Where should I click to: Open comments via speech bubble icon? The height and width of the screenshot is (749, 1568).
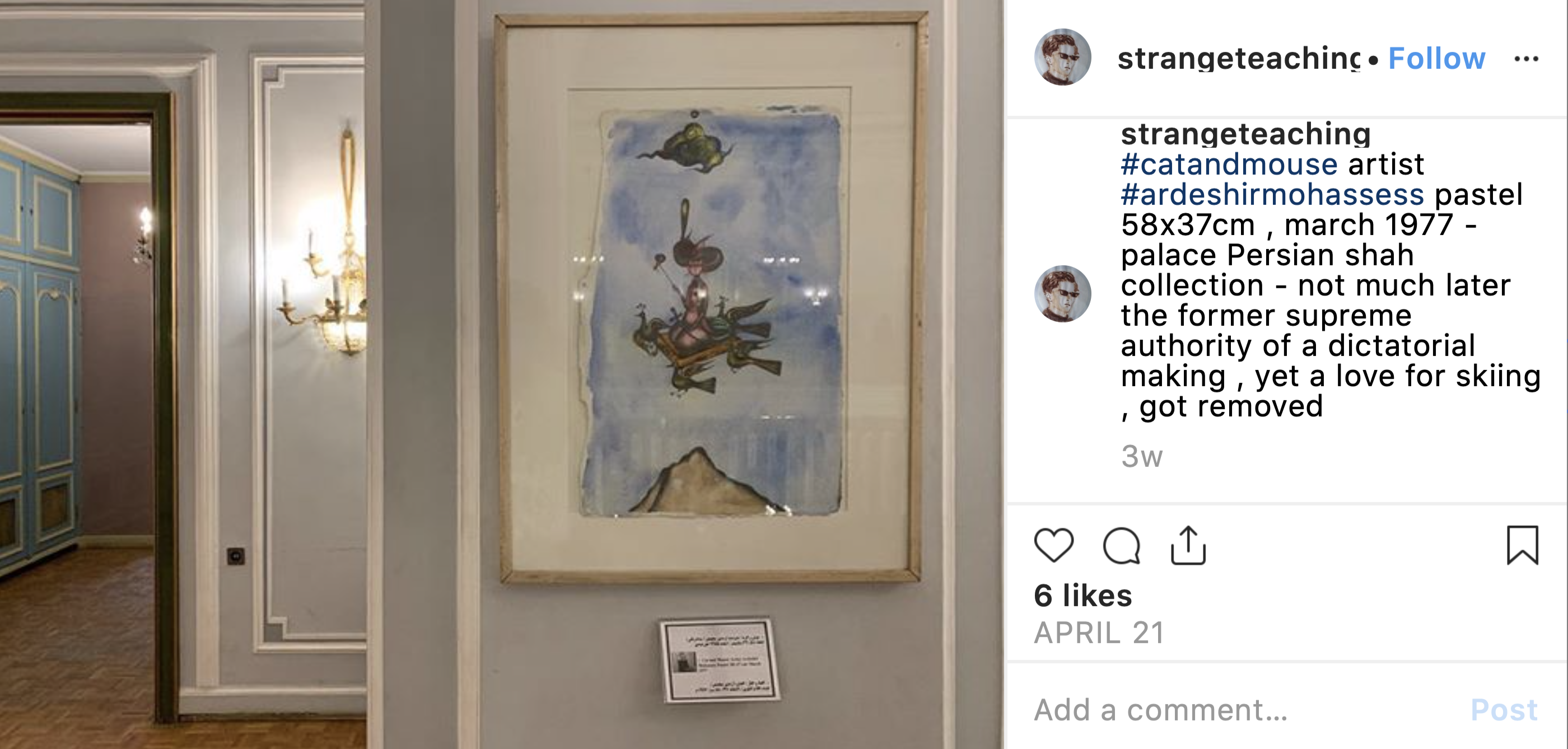click(1121, 546)
